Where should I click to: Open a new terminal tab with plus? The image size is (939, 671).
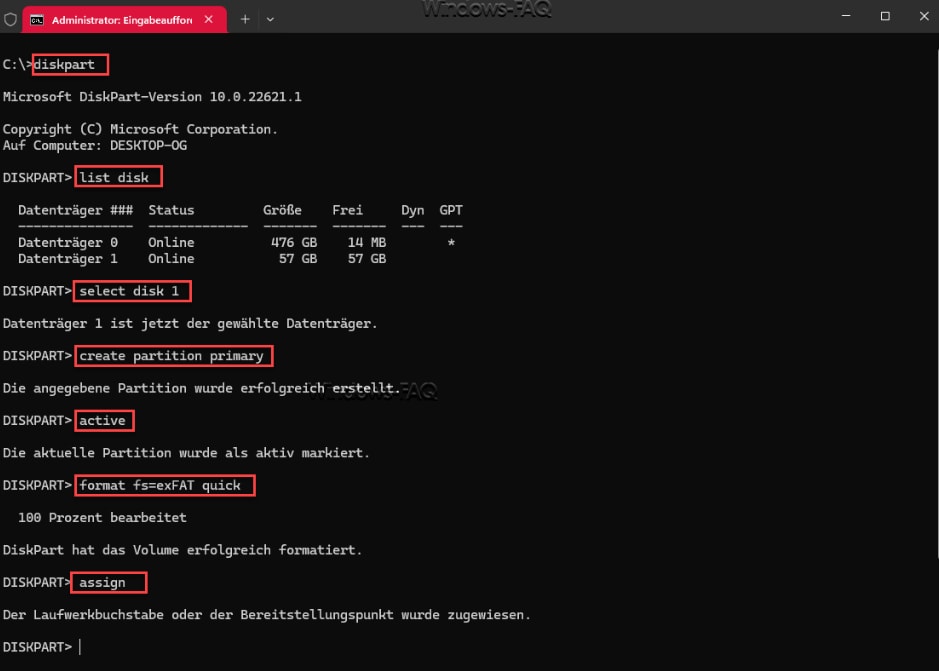245,18
